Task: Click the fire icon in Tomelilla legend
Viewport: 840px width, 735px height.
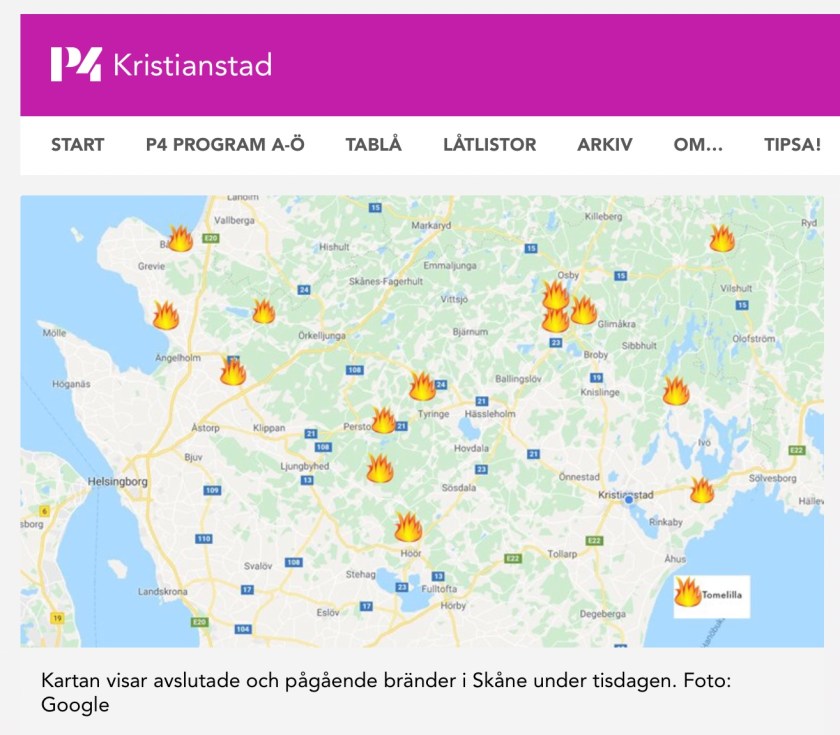Action: pos(688,592)
